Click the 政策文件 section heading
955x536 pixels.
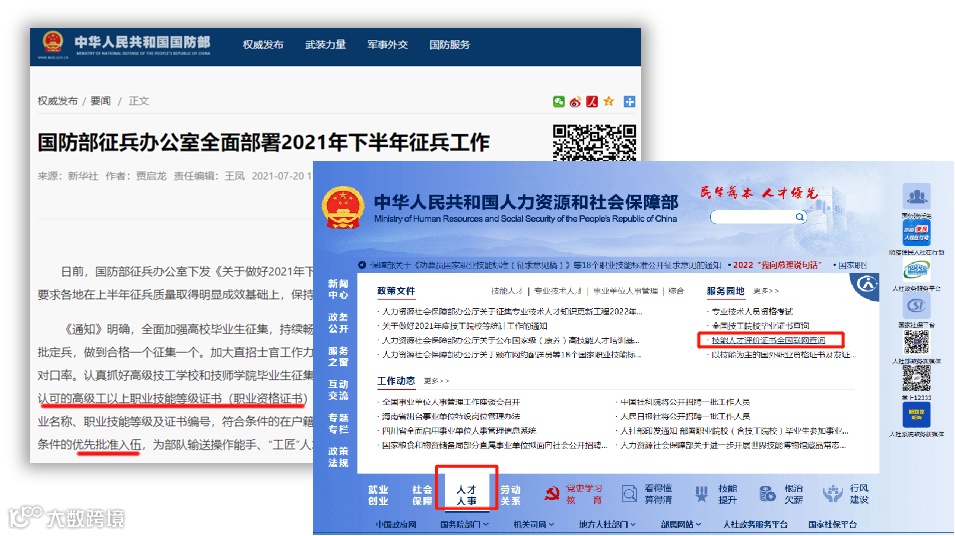(x=396, y=291)
